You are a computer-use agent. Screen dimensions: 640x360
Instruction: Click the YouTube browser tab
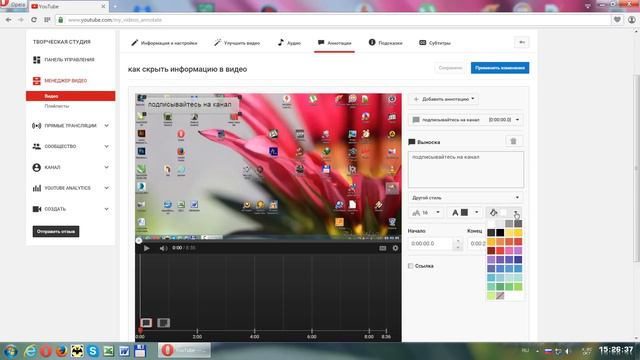point(69,6)
